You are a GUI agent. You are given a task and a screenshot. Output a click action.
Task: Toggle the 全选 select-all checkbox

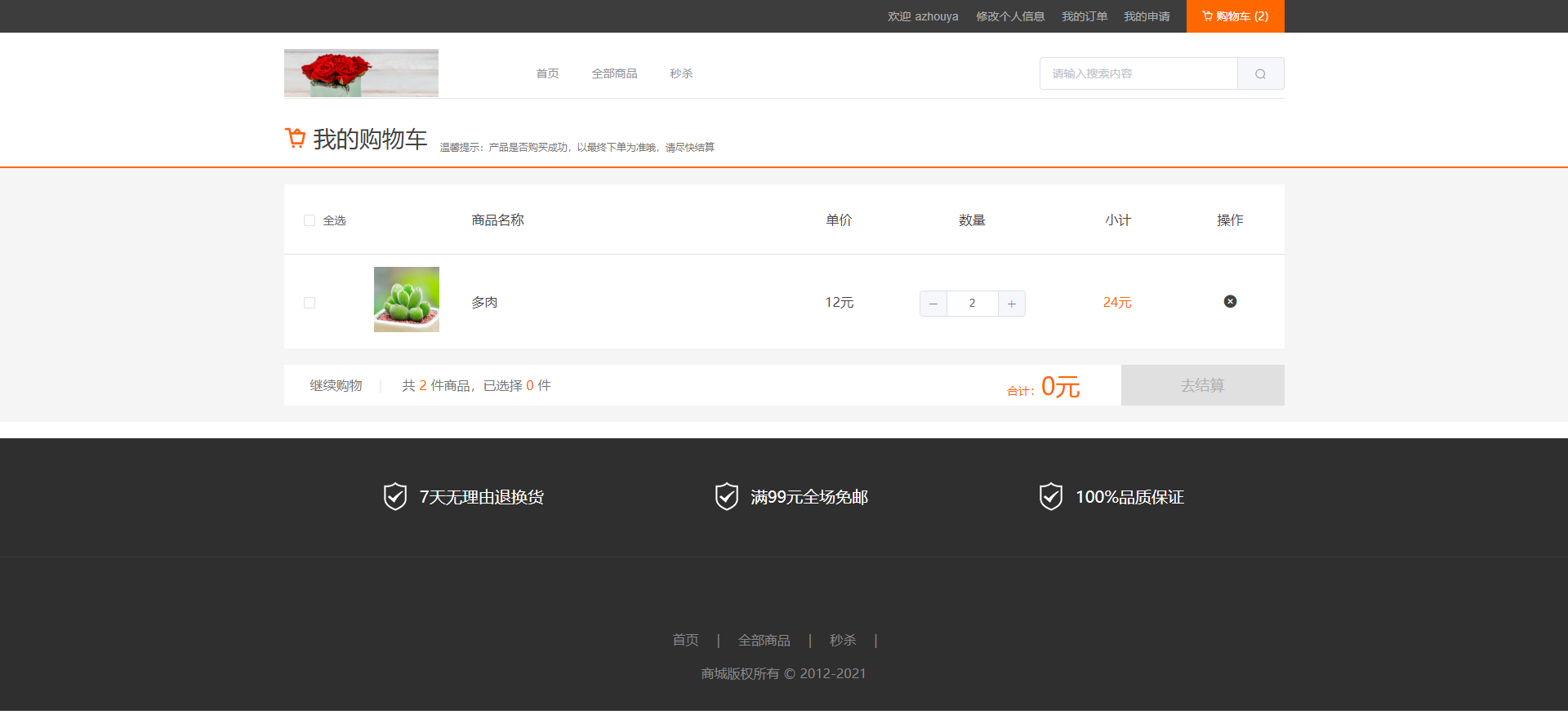tap(310, 220)
